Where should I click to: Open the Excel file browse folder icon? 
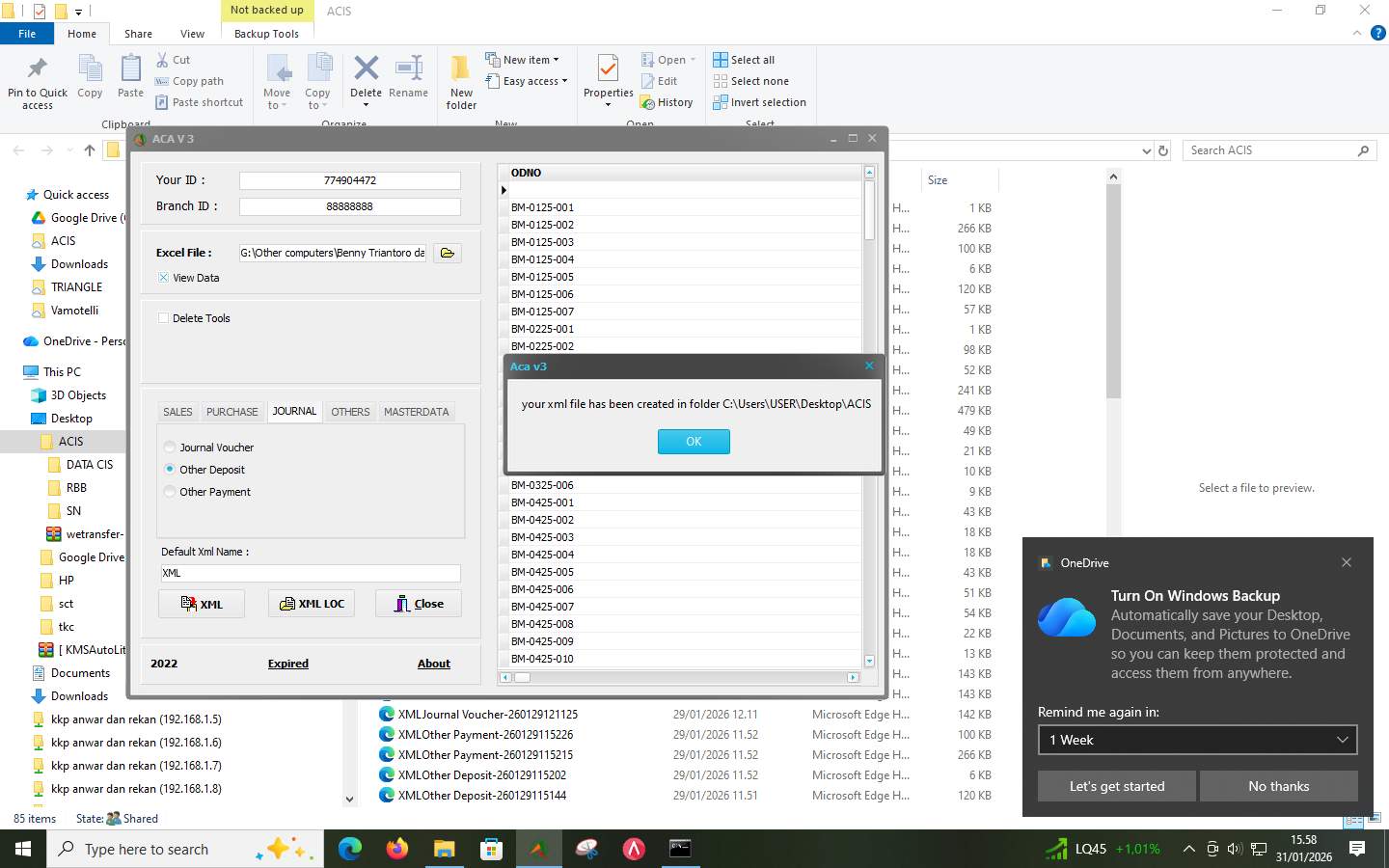tap(447, 253)
